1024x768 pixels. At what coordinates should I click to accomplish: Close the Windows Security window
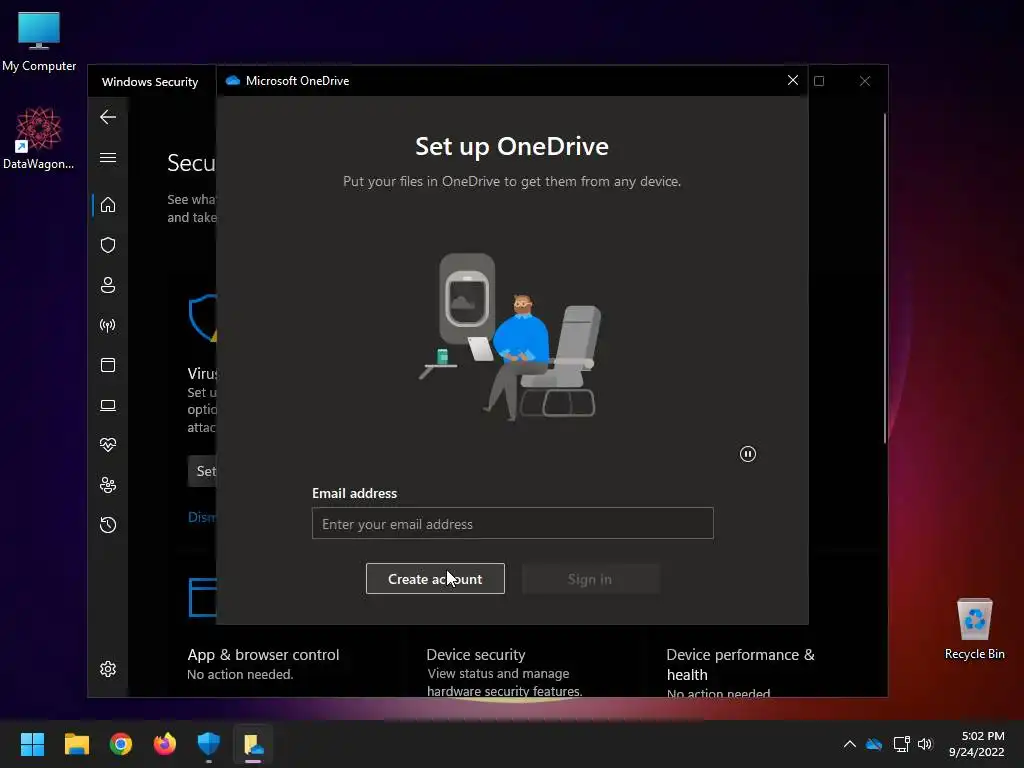pos(865,81)
